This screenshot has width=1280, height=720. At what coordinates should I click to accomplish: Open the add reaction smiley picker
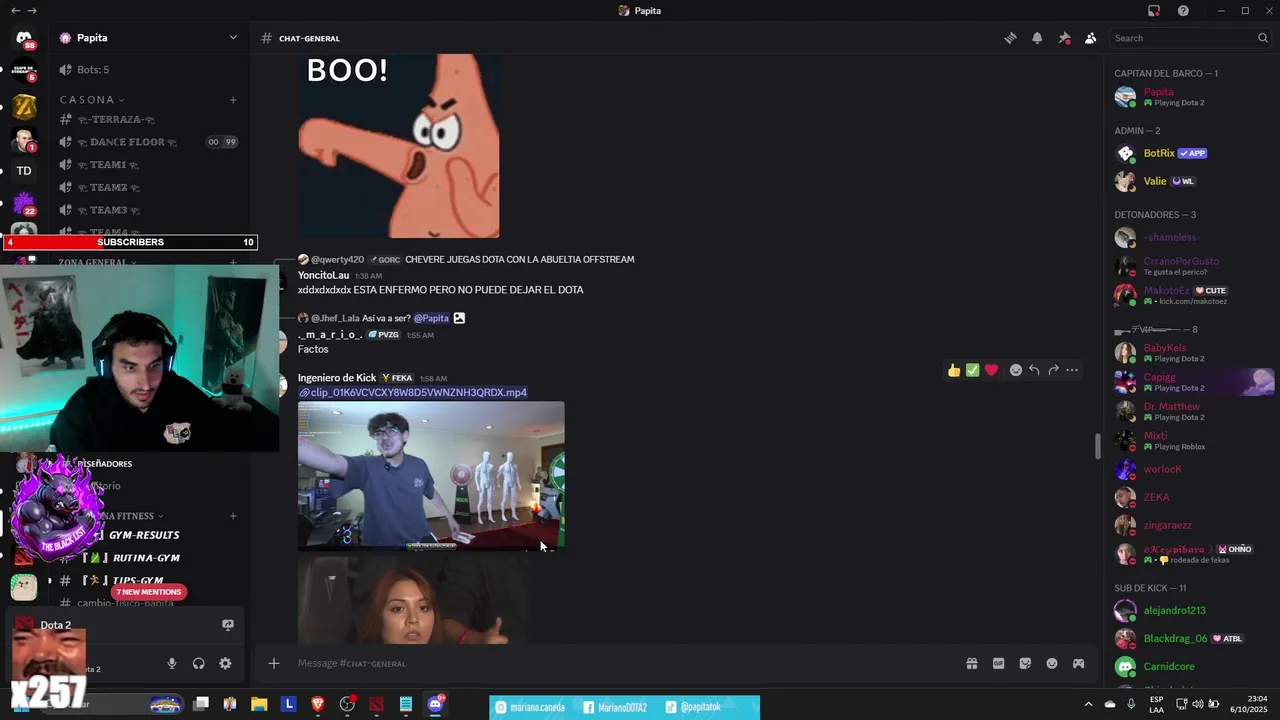click(x=1016, y=370)
